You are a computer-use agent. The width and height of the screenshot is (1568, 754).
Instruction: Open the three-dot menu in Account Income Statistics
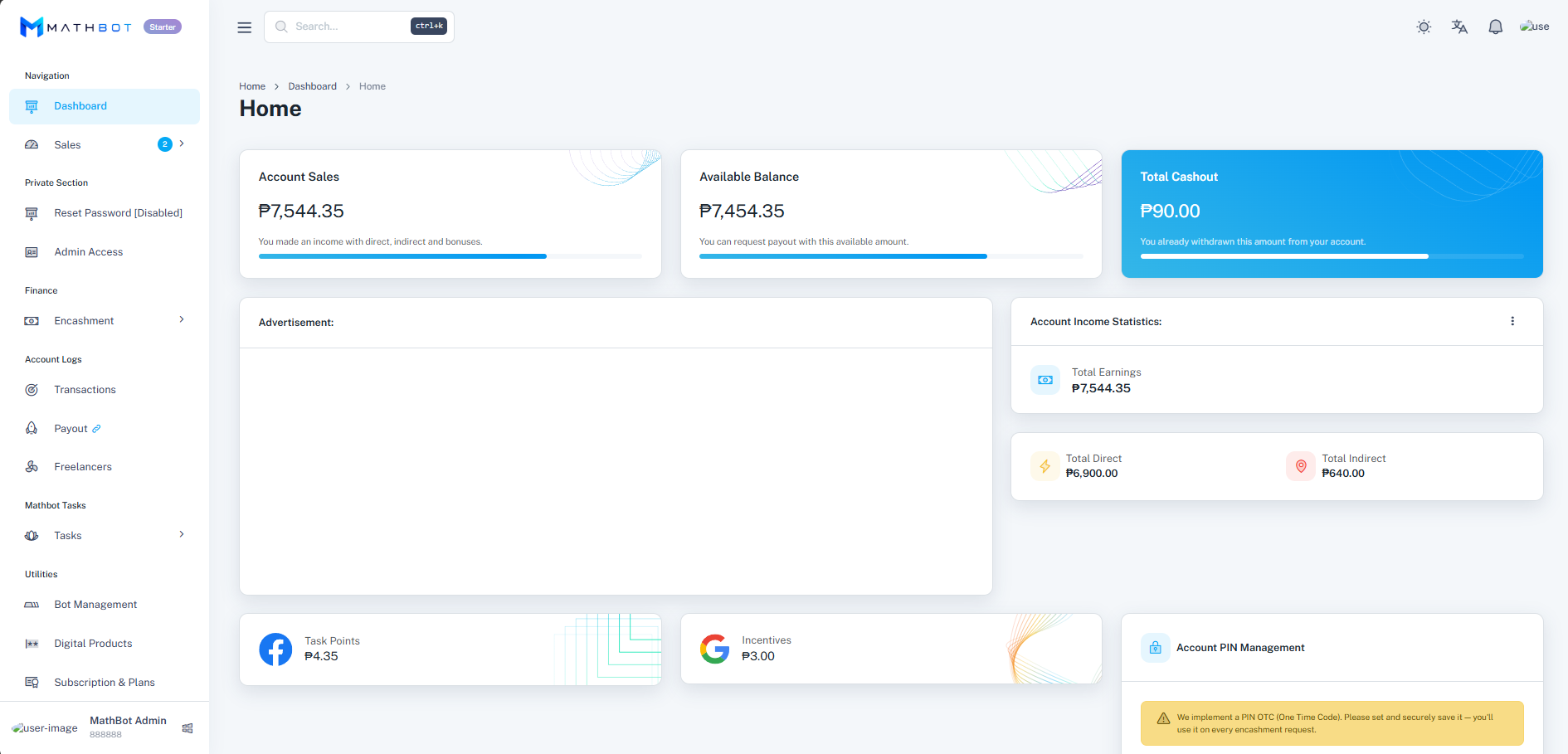tap(1512, 321)
